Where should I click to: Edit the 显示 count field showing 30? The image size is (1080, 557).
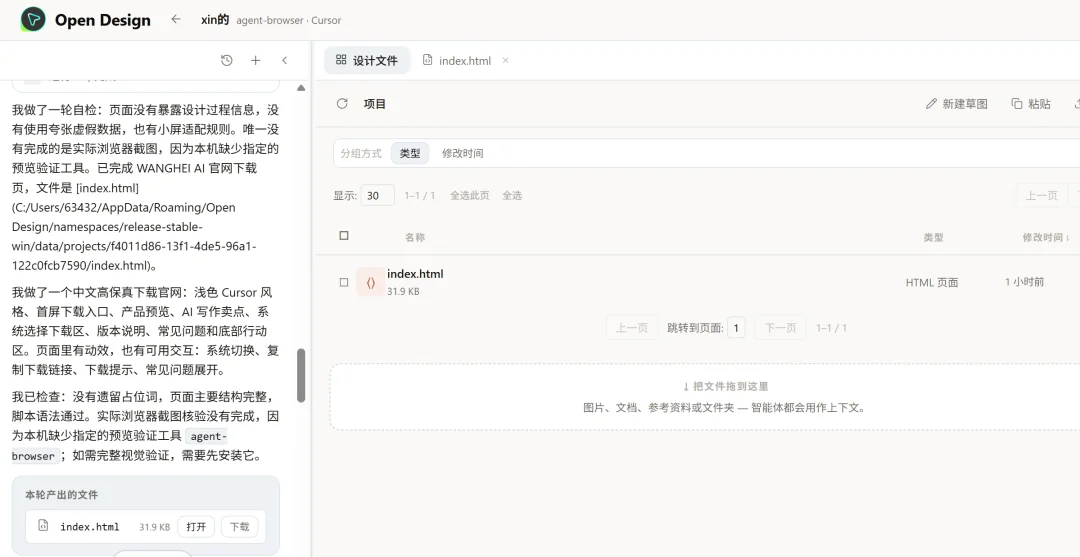coord(377,196)
